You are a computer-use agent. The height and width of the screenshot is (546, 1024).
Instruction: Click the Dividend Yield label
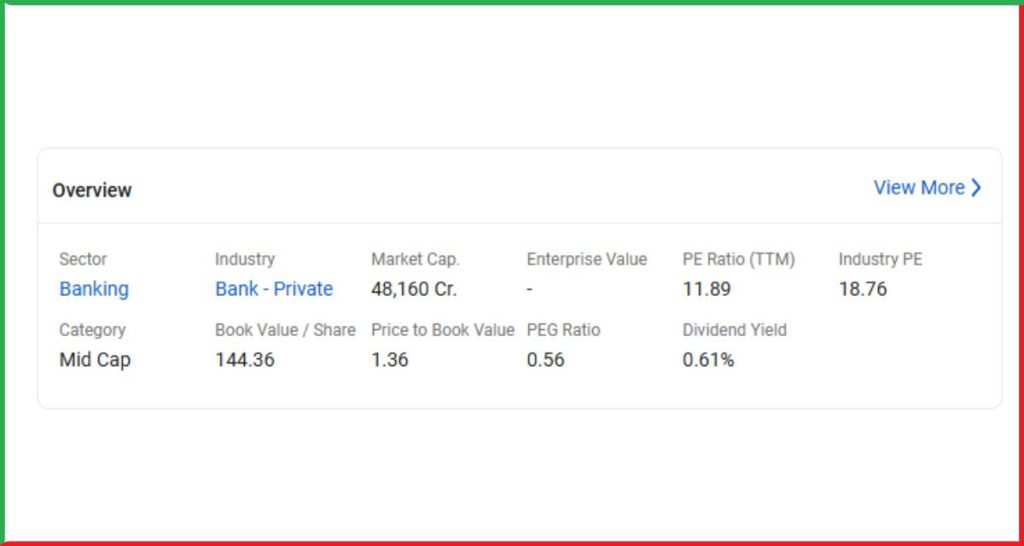pos(734,330)
